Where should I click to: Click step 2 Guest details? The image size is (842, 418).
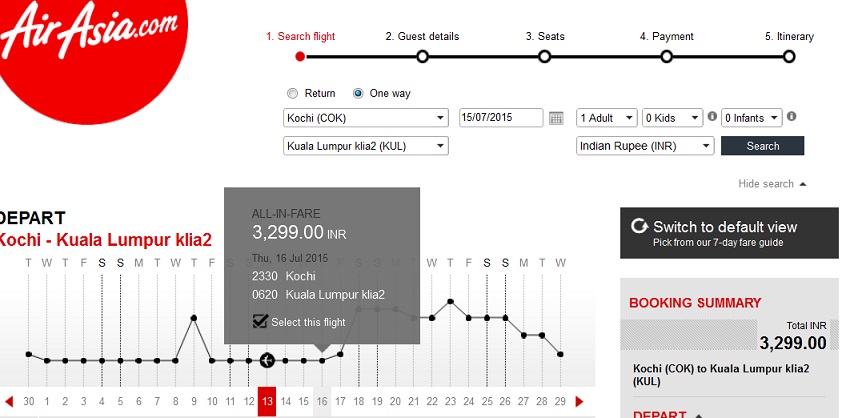(x=422, y=37)
